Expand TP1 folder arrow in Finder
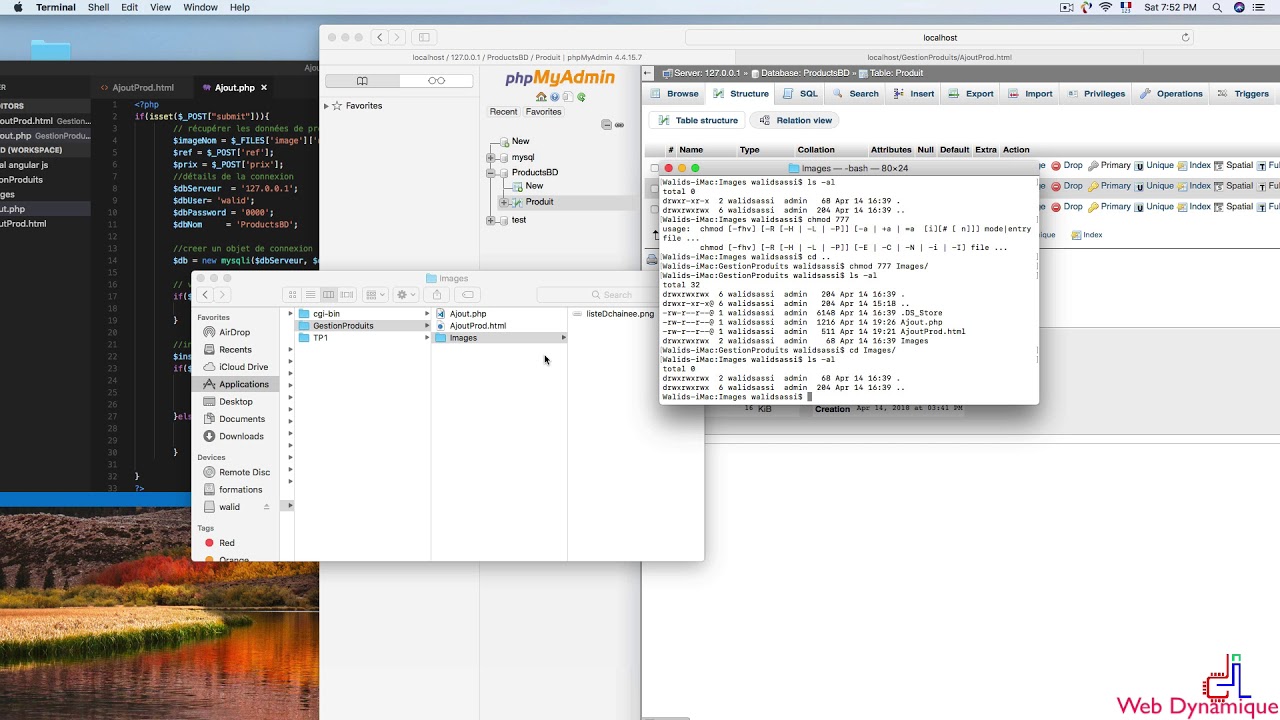Viewport: 1280px width, 720px height. pyautogui.click(x=427, y=338)
